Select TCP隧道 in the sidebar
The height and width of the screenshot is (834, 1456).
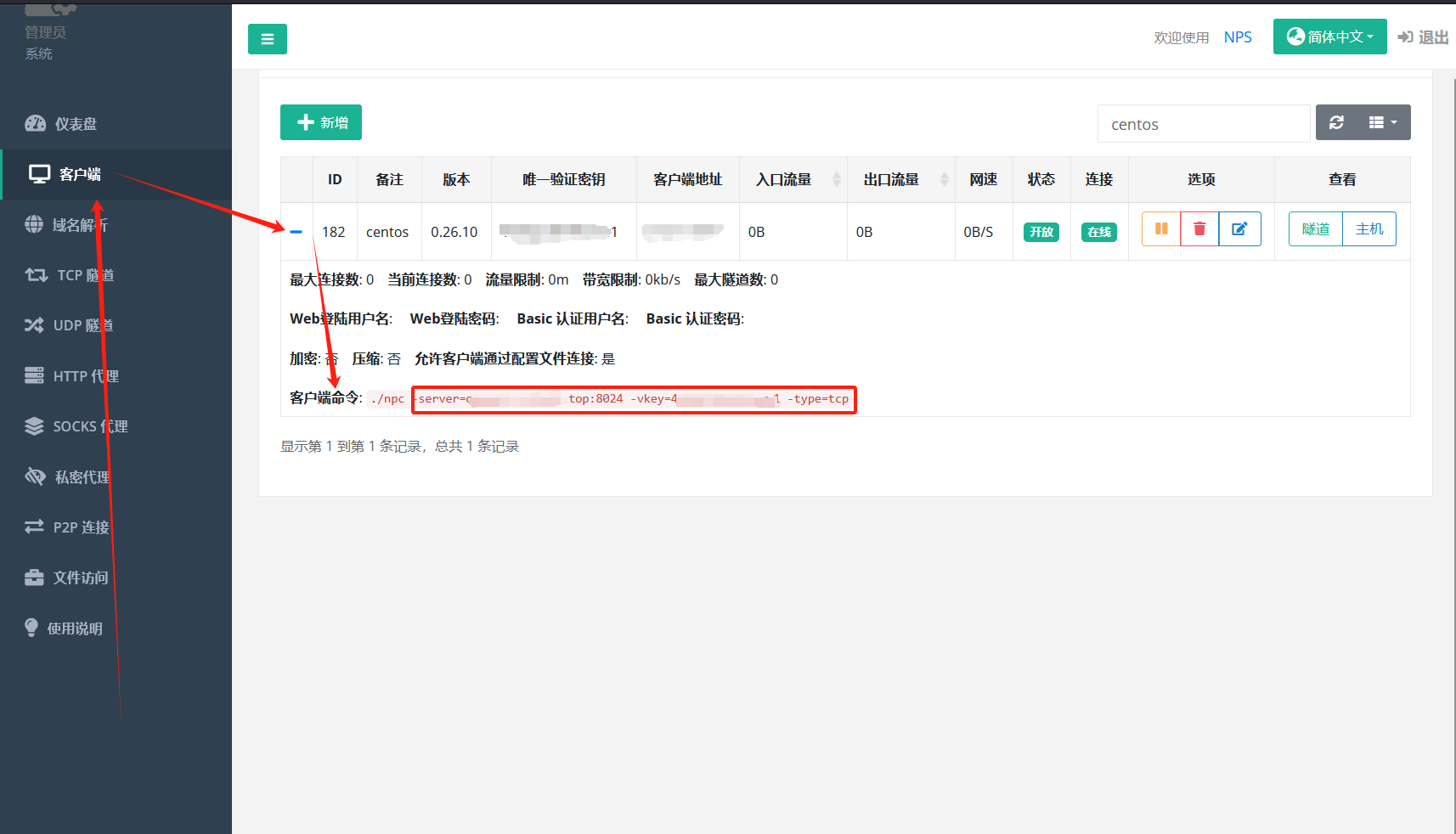coord(82,274)
